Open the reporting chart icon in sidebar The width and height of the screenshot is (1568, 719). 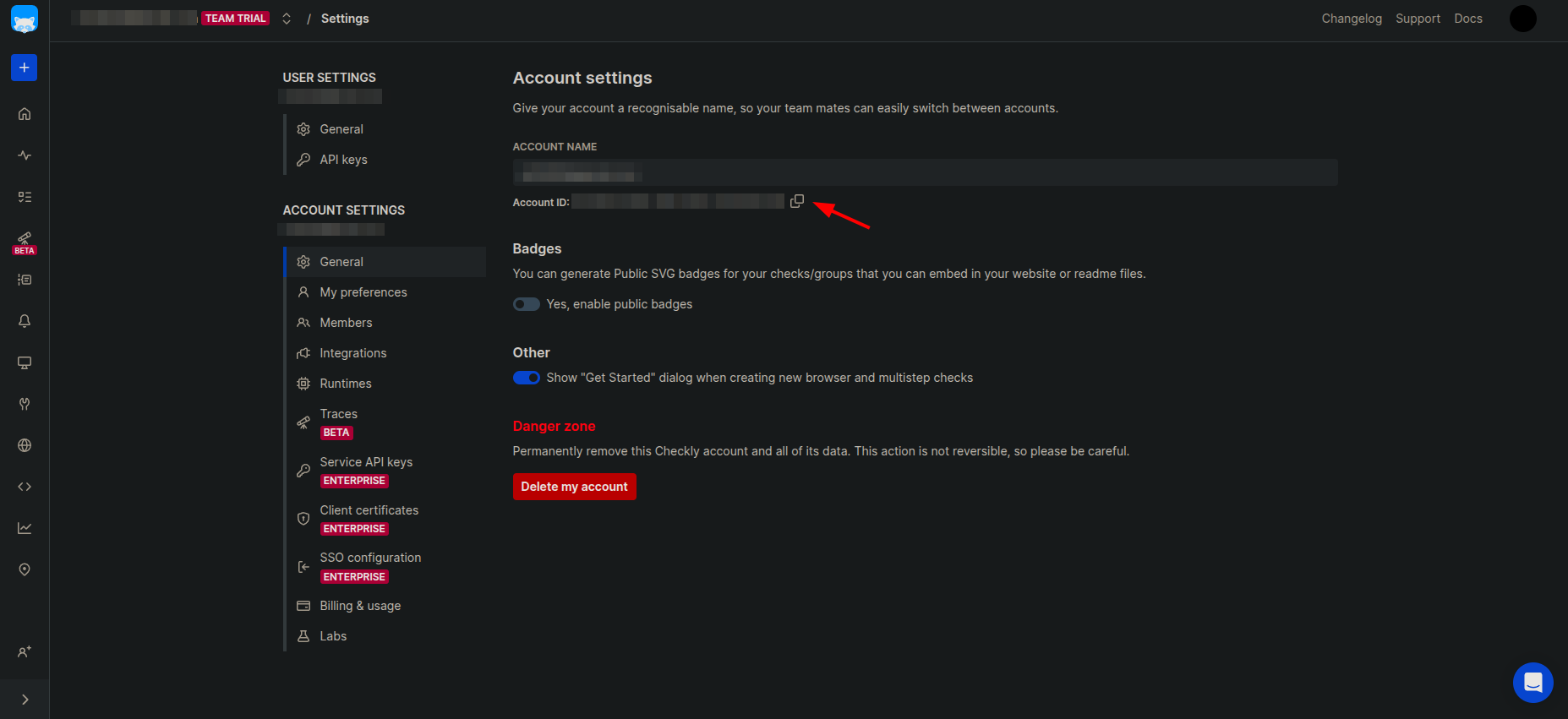coord(25,528)
